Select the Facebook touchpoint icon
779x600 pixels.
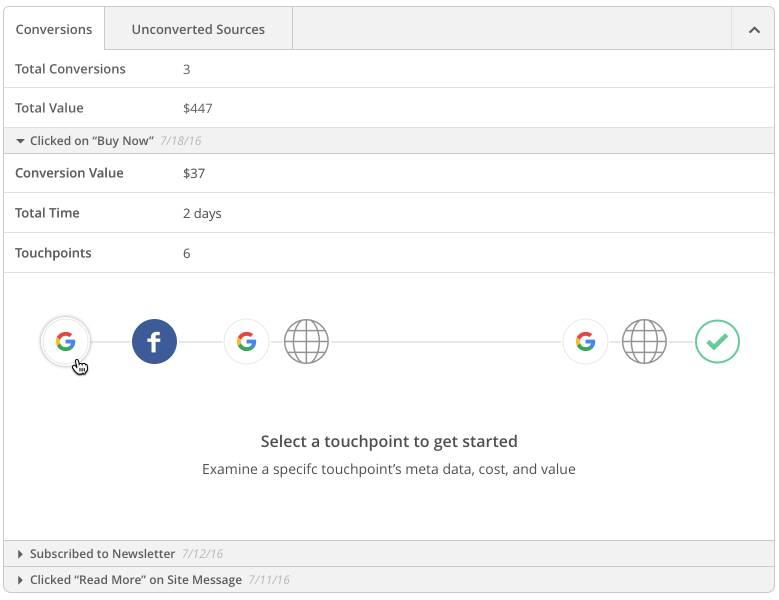pyautogui.click(x=155, y=342)
